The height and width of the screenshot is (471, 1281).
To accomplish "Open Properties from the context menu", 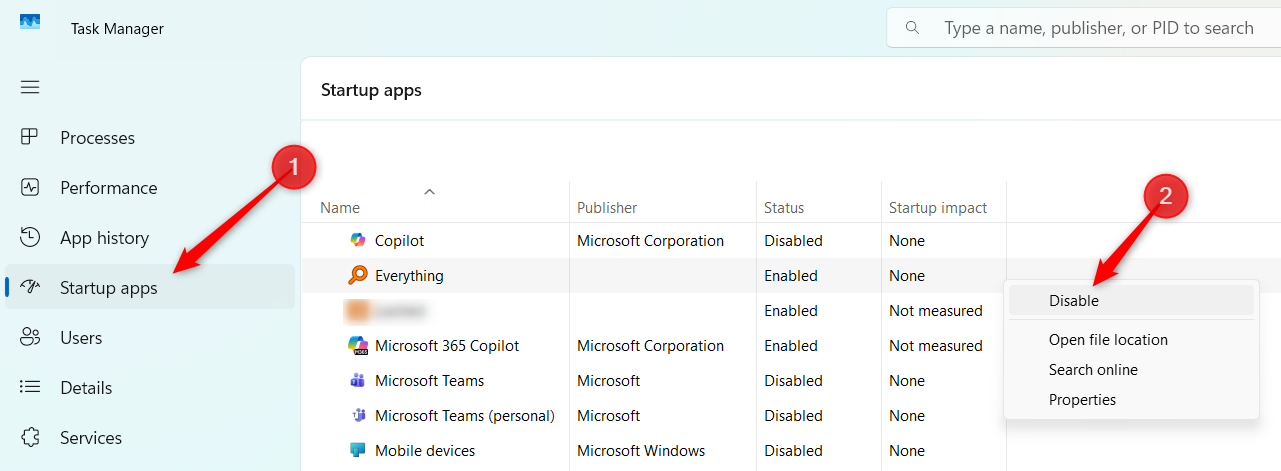I will (1082, 400).
